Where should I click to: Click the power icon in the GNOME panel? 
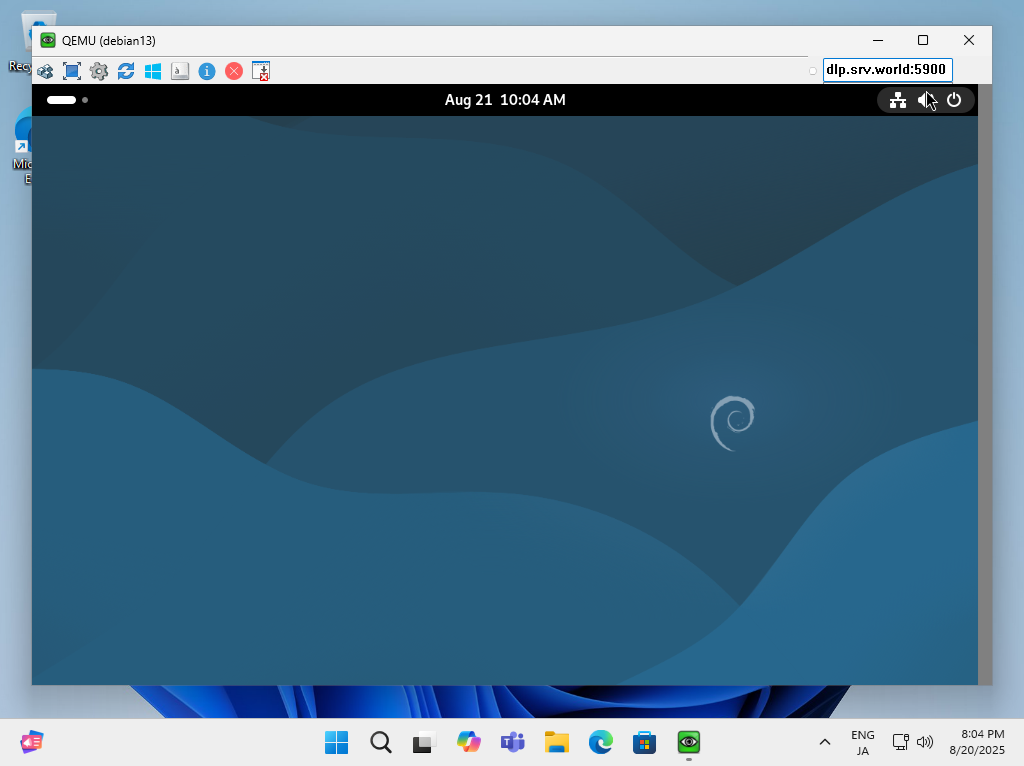[954, 100]
